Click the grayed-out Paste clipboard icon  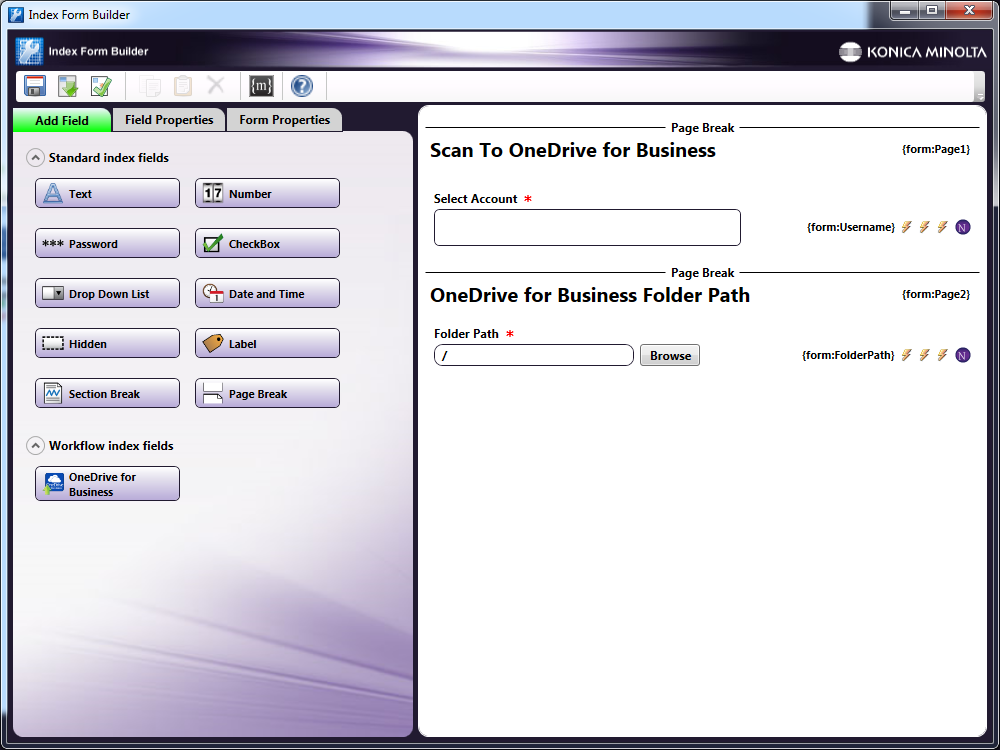click(x=183, y=85)
